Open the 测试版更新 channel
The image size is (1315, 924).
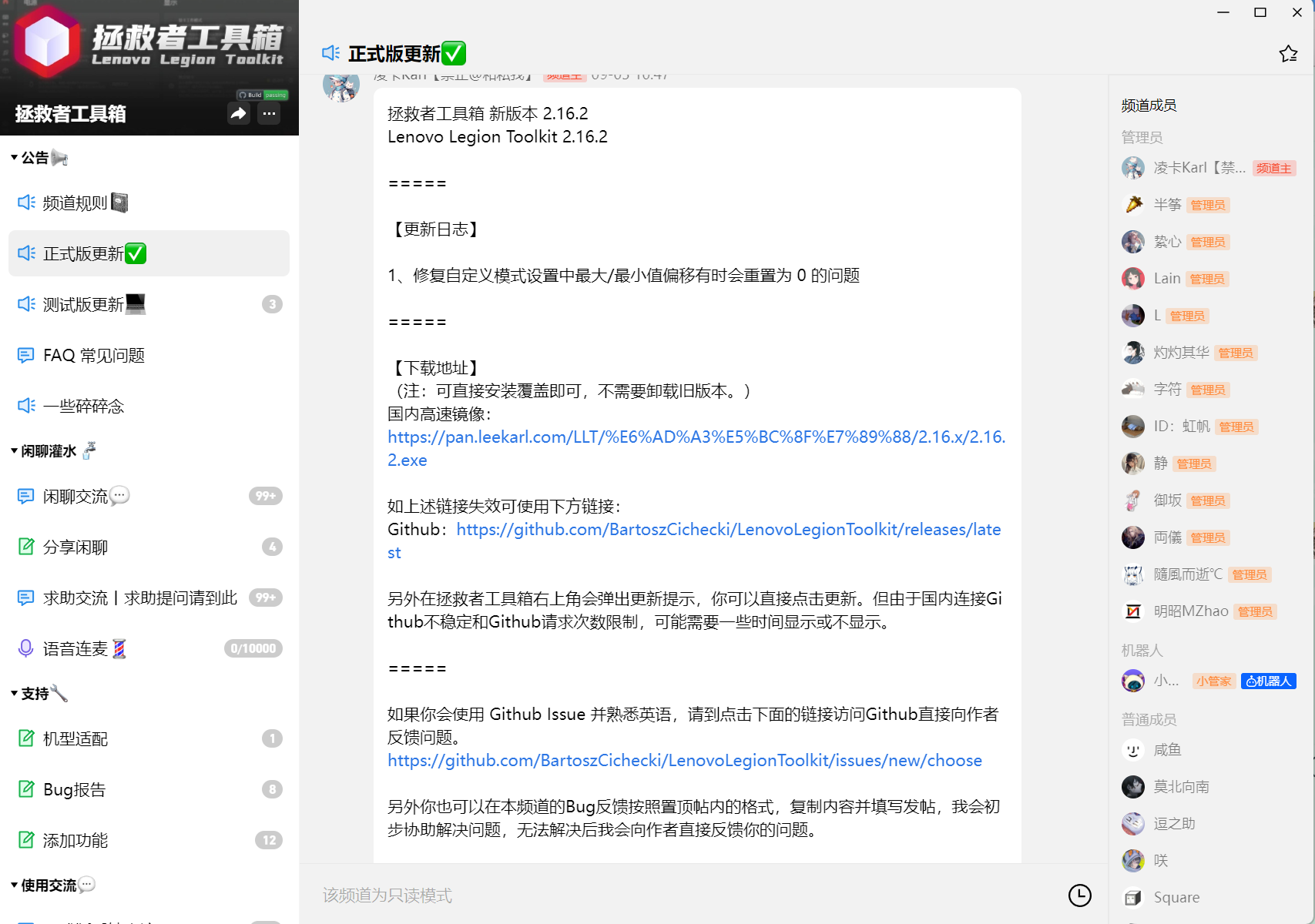pos(149,304)
